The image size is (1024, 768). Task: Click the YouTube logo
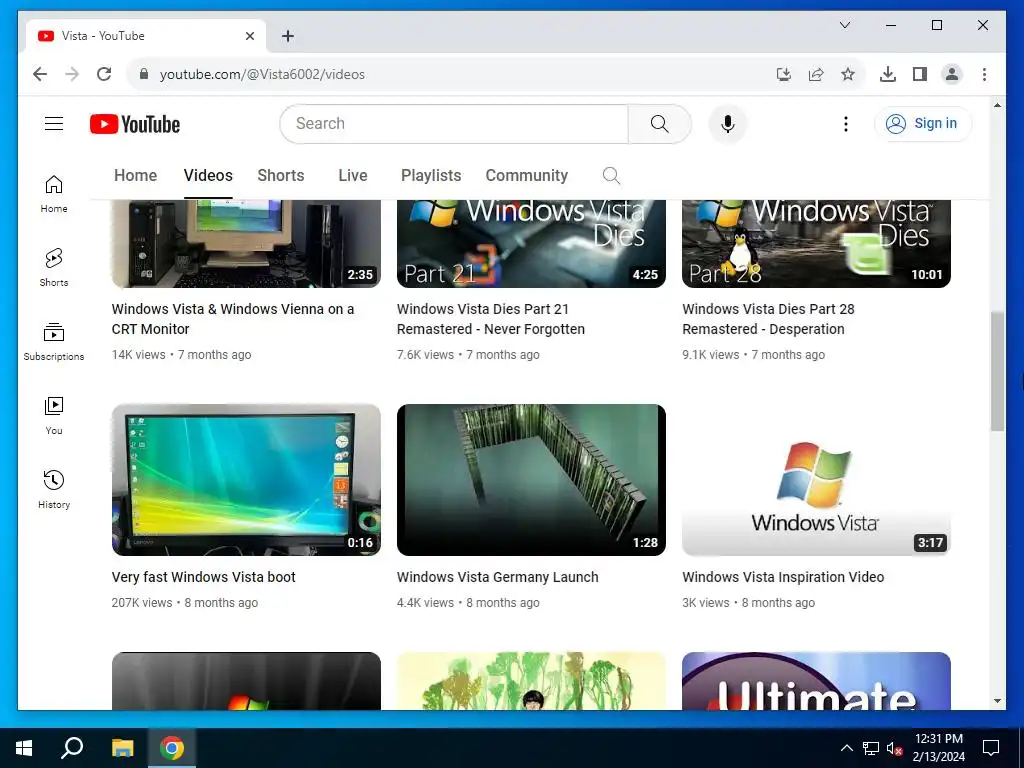135,124
